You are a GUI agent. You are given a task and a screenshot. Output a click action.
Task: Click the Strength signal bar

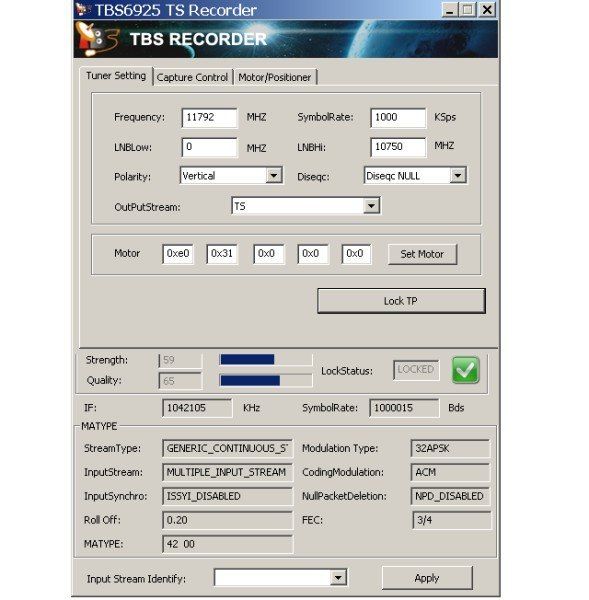[266, 359]
